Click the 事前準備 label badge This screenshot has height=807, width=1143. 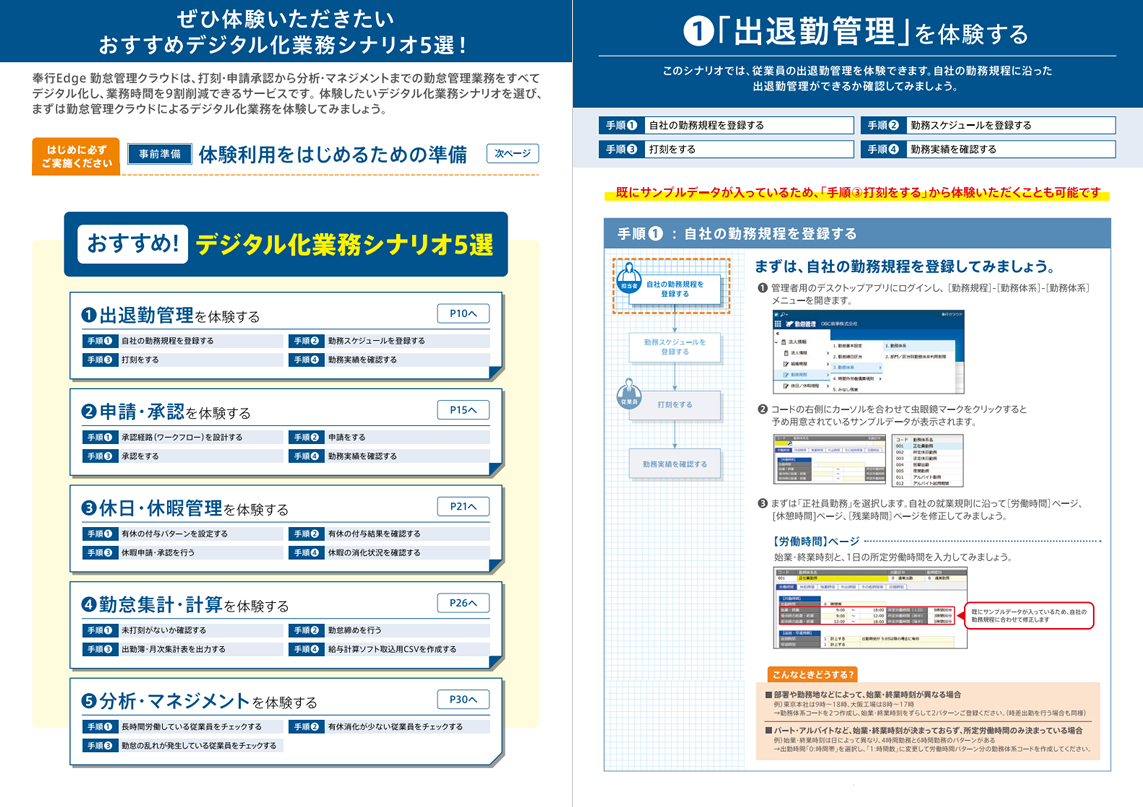click(x=159, y=154)
